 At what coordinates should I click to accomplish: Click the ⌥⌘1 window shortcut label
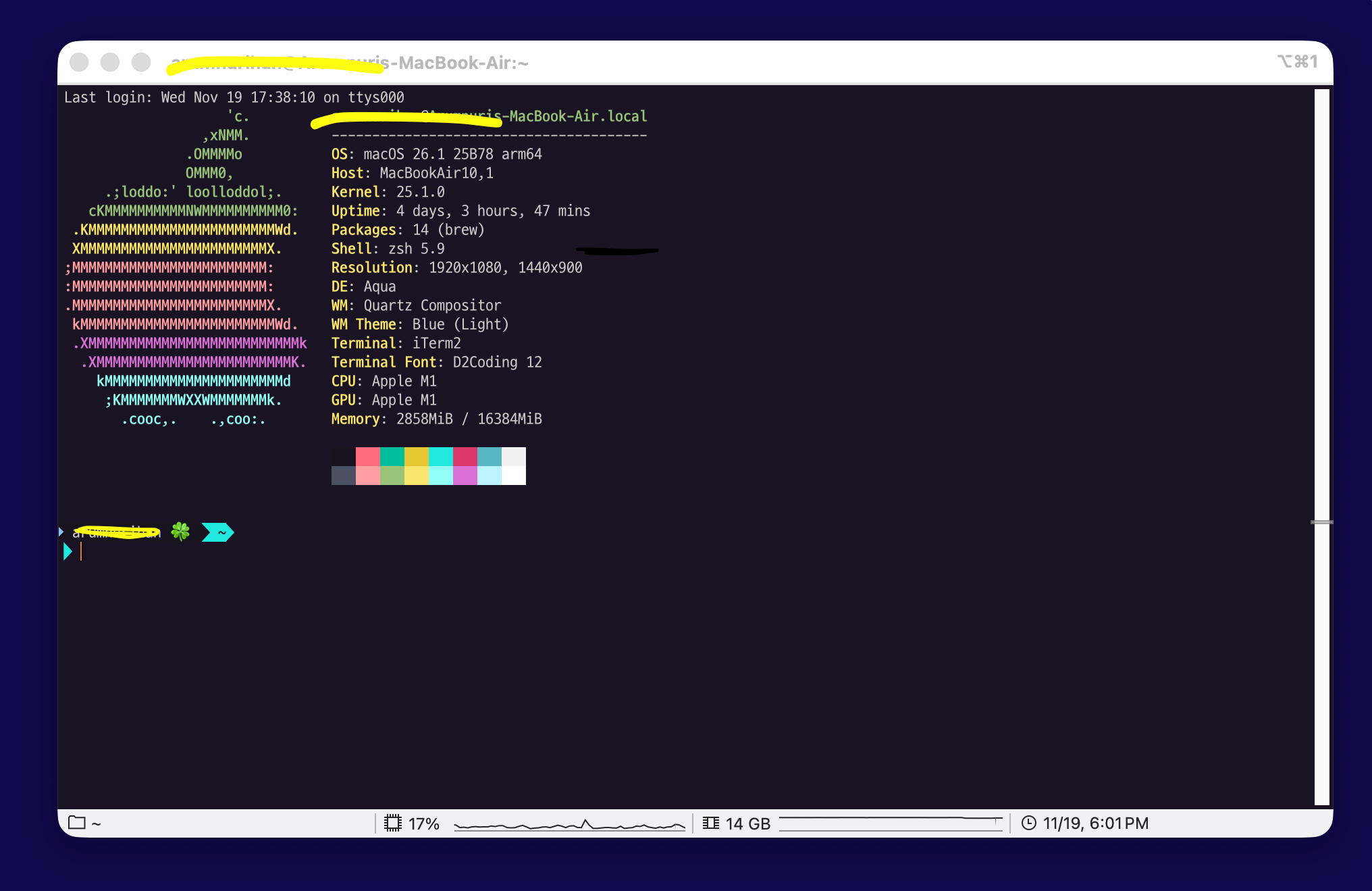click(x=1297, y=61)
